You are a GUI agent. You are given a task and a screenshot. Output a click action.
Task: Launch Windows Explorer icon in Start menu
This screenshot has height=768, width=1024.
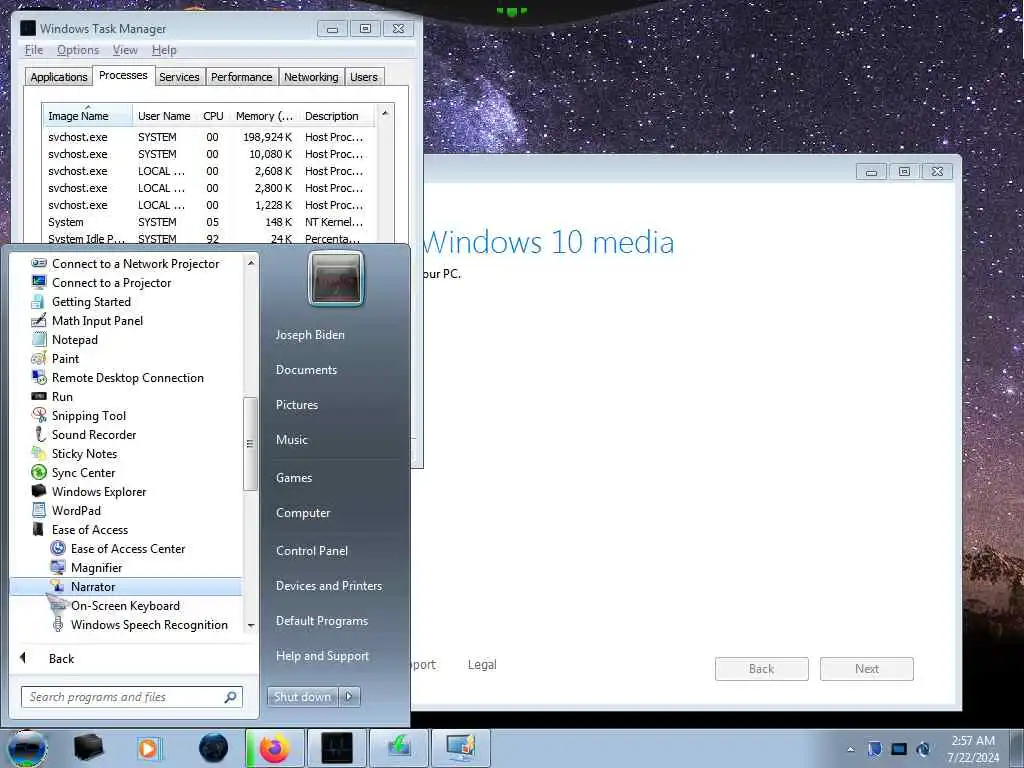click(39, 490)
